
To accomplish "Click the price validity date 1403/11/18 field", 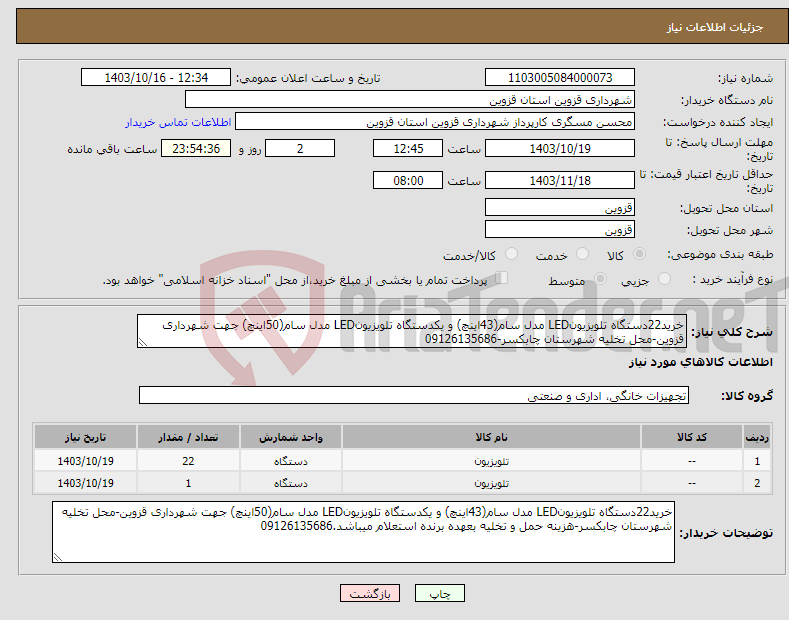I will point(560,180).
